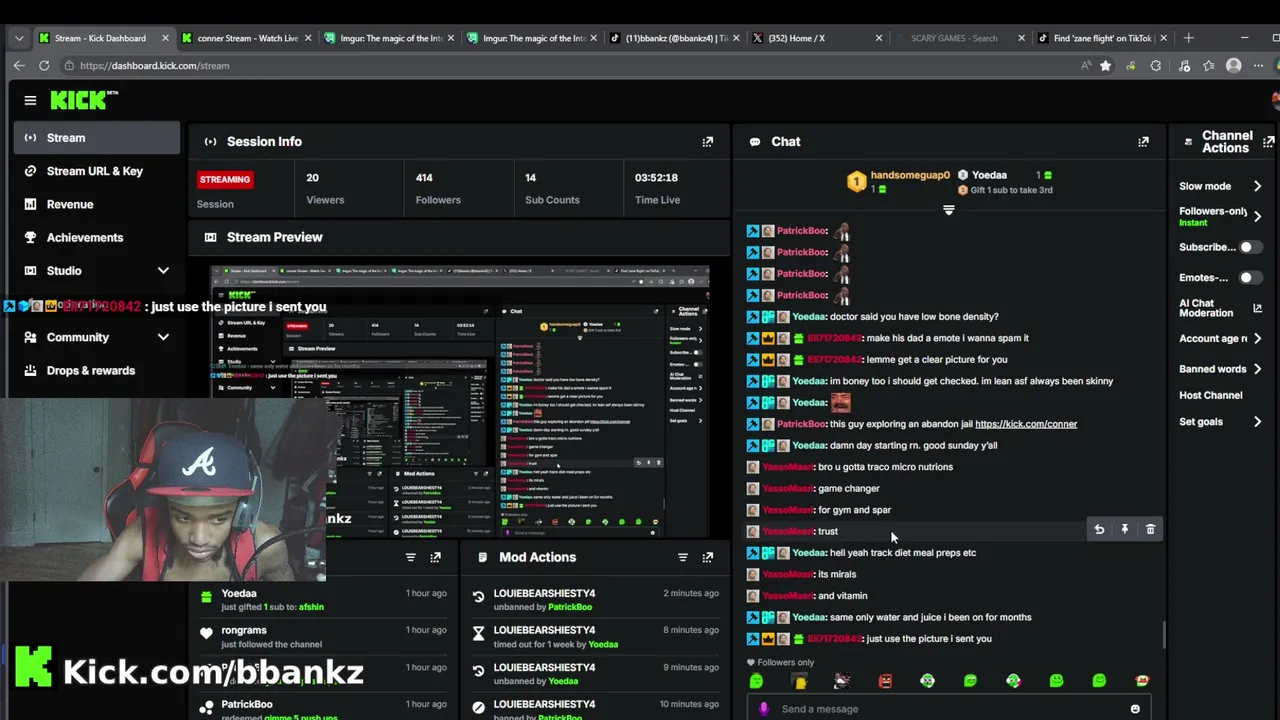The height and width of the screenshot is (720, 1280).
Task: Click Yoedaa 'just gifted 1 sub' entry
Action: pyautogui.click(x=325, y=600)
